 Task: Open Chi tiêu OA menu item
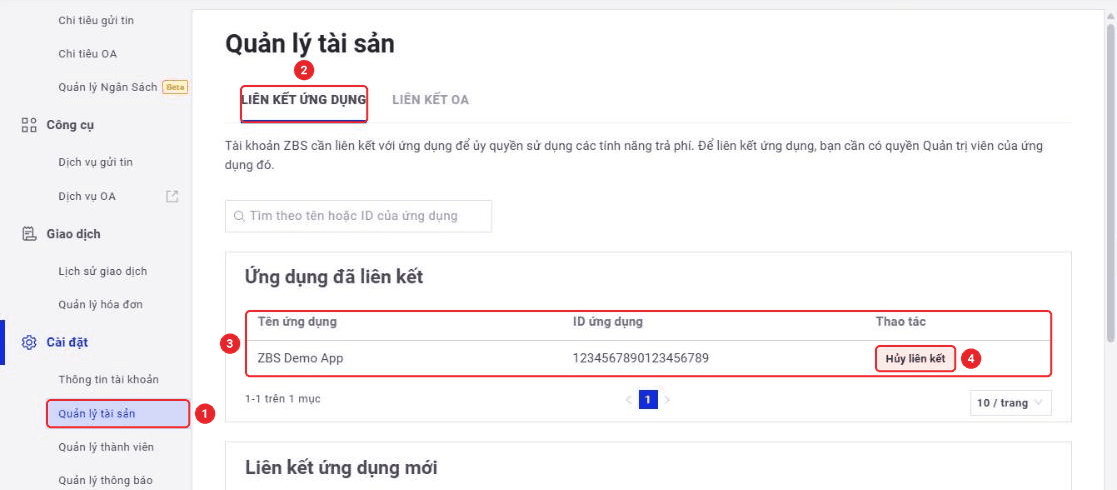(87, 53)
